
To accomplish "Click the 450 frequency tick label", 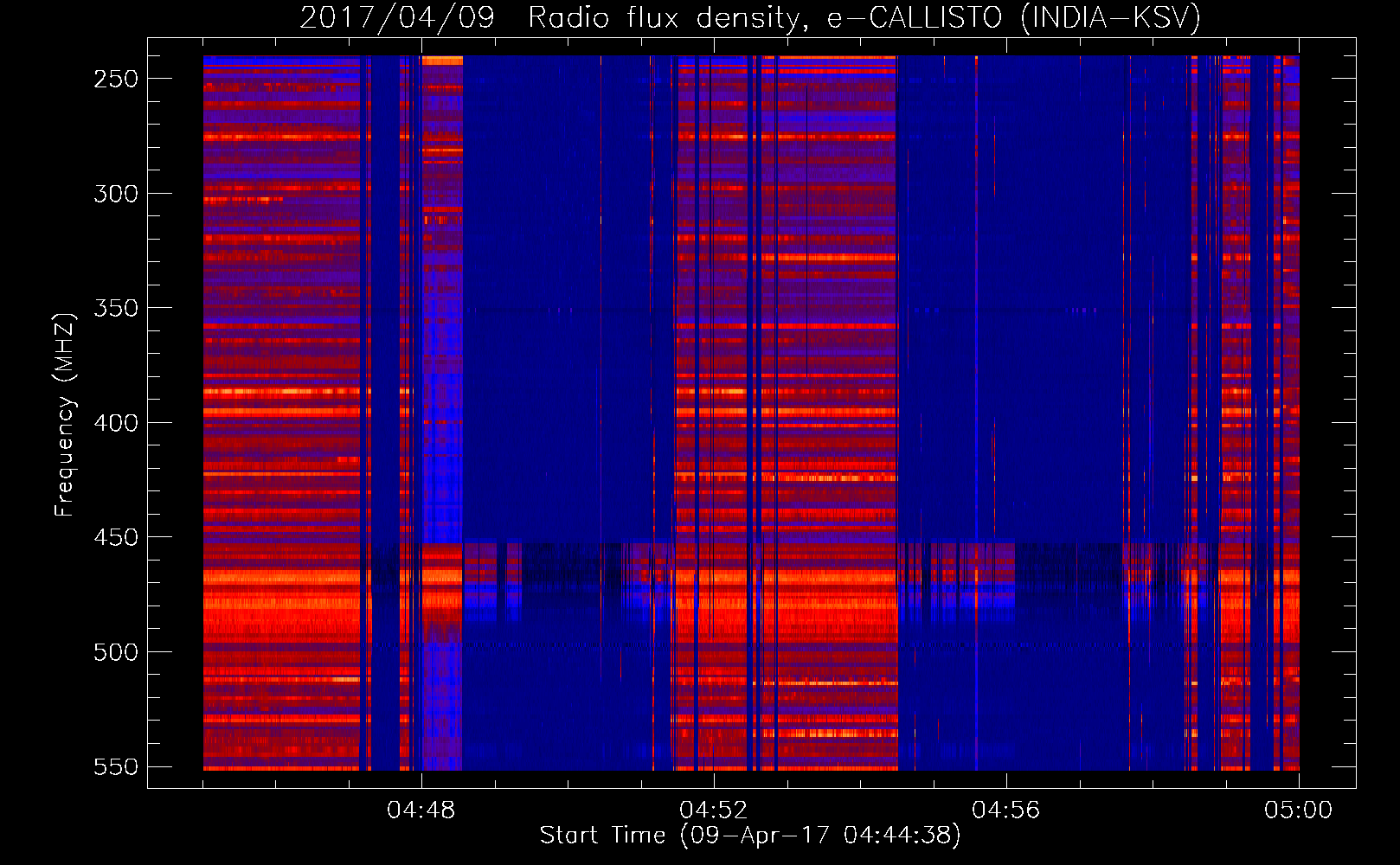I will coord(116,537).
